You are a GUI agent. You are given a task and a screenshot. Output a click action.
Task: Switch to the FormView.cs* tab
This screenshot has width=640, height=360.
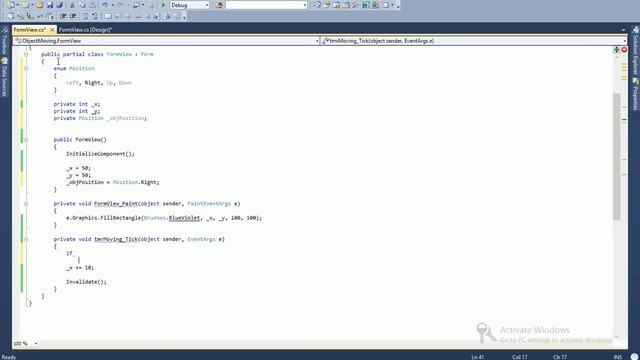click(29, 30)
